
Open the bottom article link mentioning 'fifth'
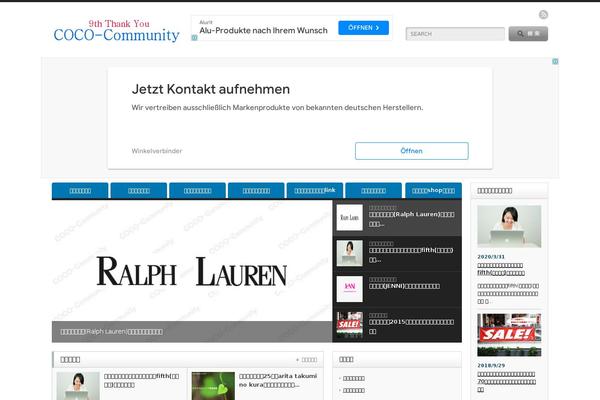[141, 380]
